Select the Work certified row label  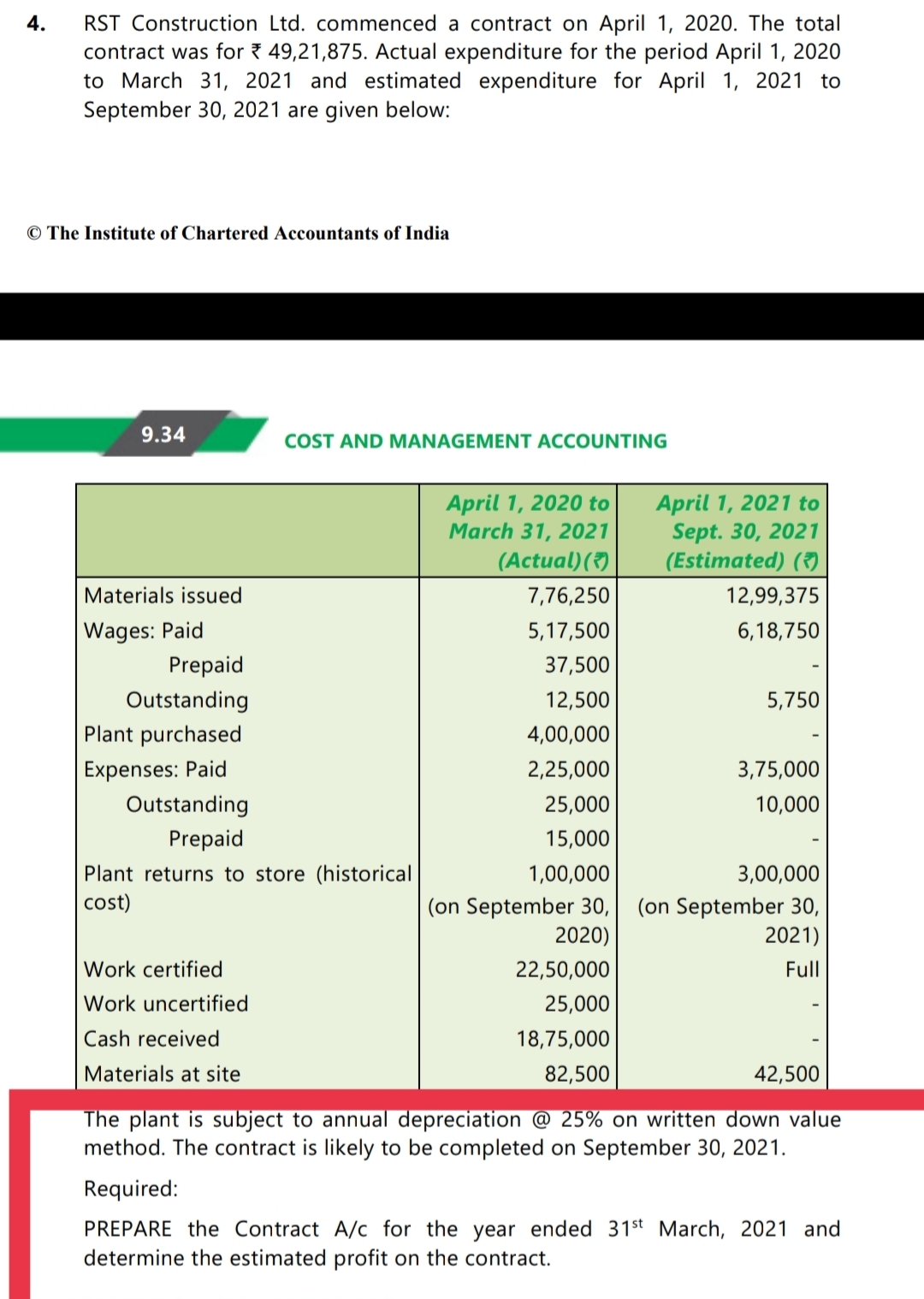coord(153,970)
